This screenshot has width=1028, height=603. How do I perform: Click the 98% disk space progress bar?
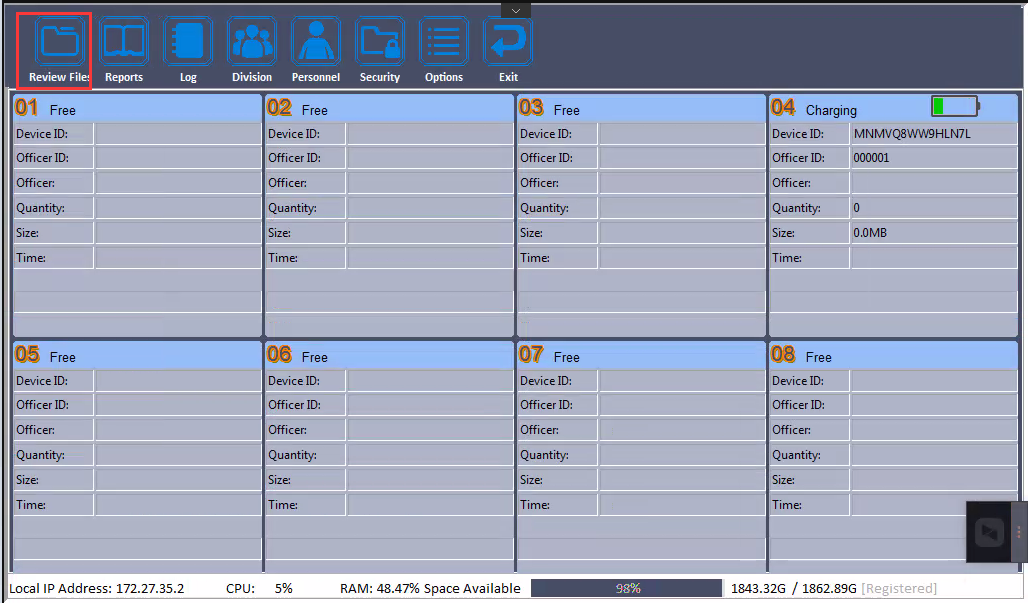point(626,588)
